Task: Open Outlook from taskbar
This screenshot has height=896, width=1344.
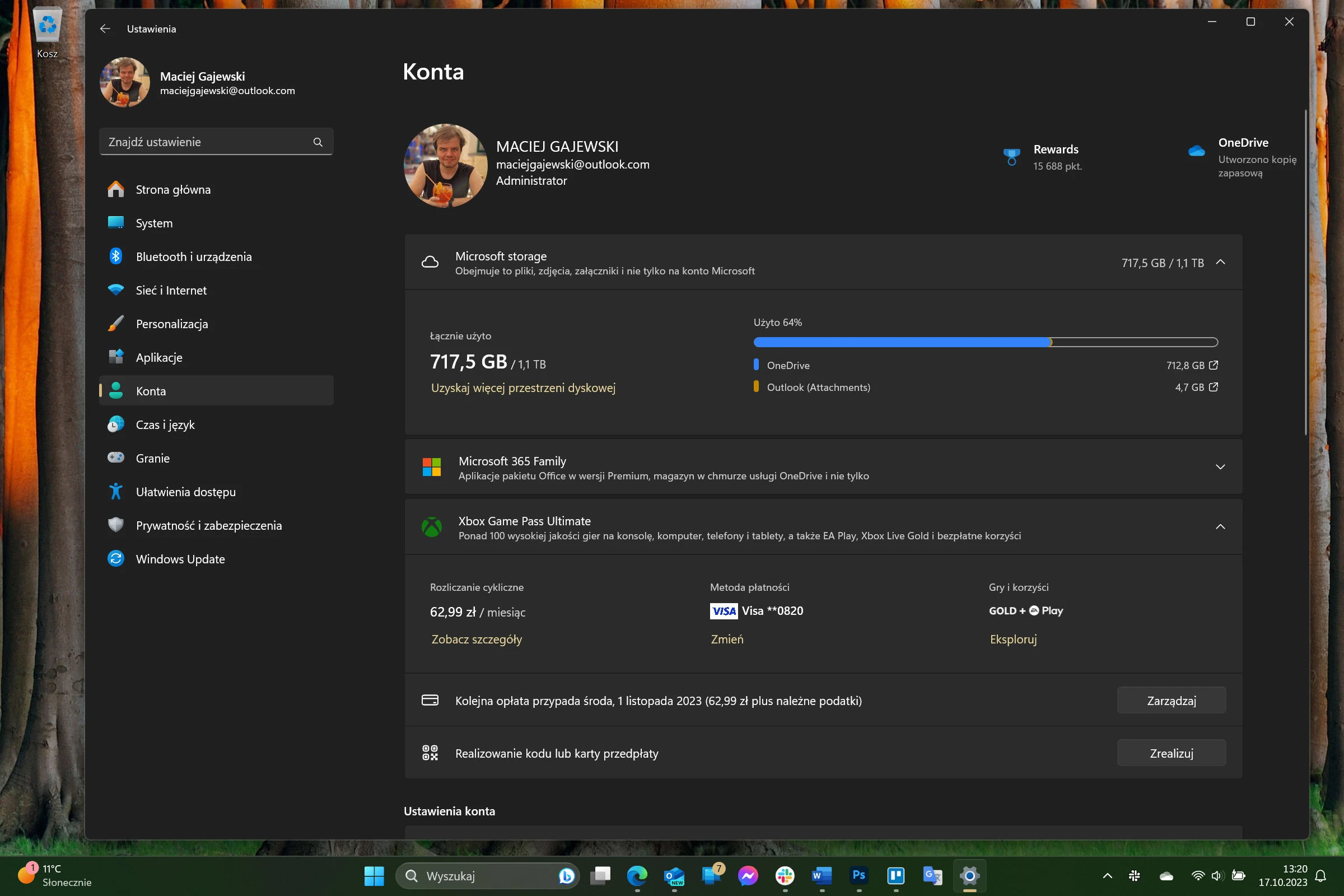Action: point(674,875)
